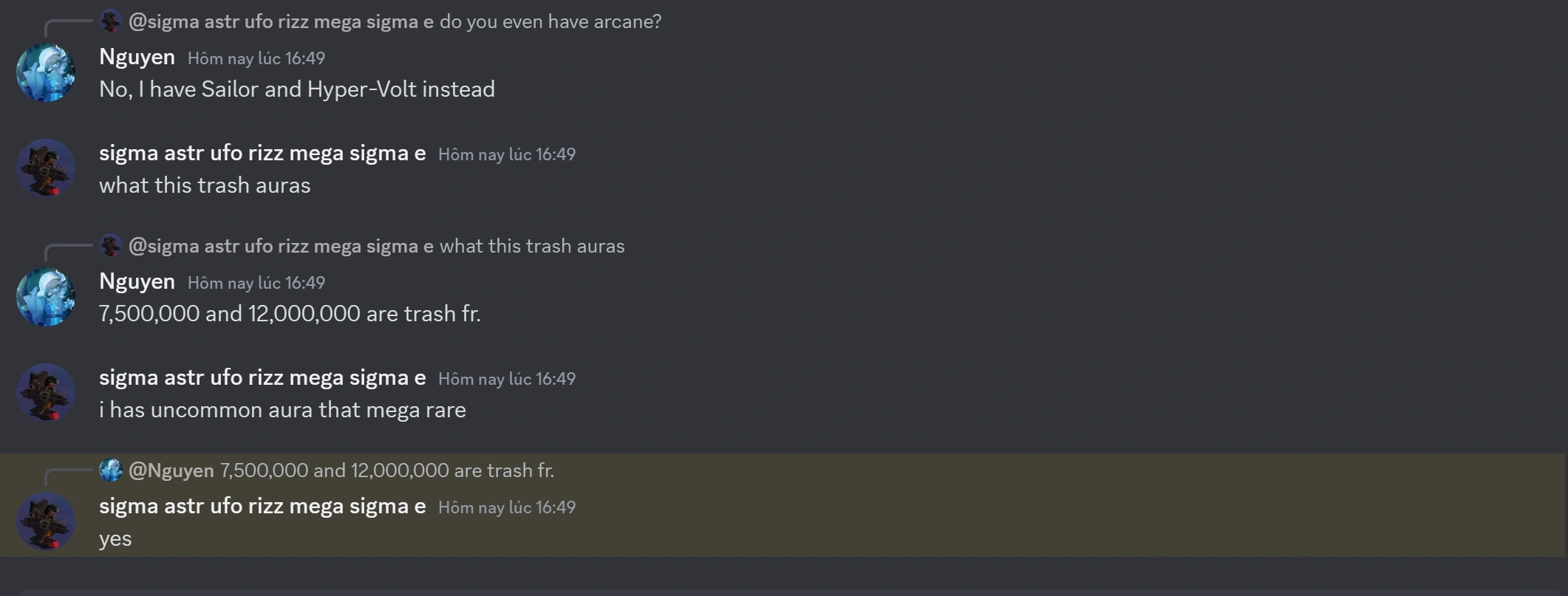Click the message 'i has uncommon aura that mega rare'

[x=282, y=409]
